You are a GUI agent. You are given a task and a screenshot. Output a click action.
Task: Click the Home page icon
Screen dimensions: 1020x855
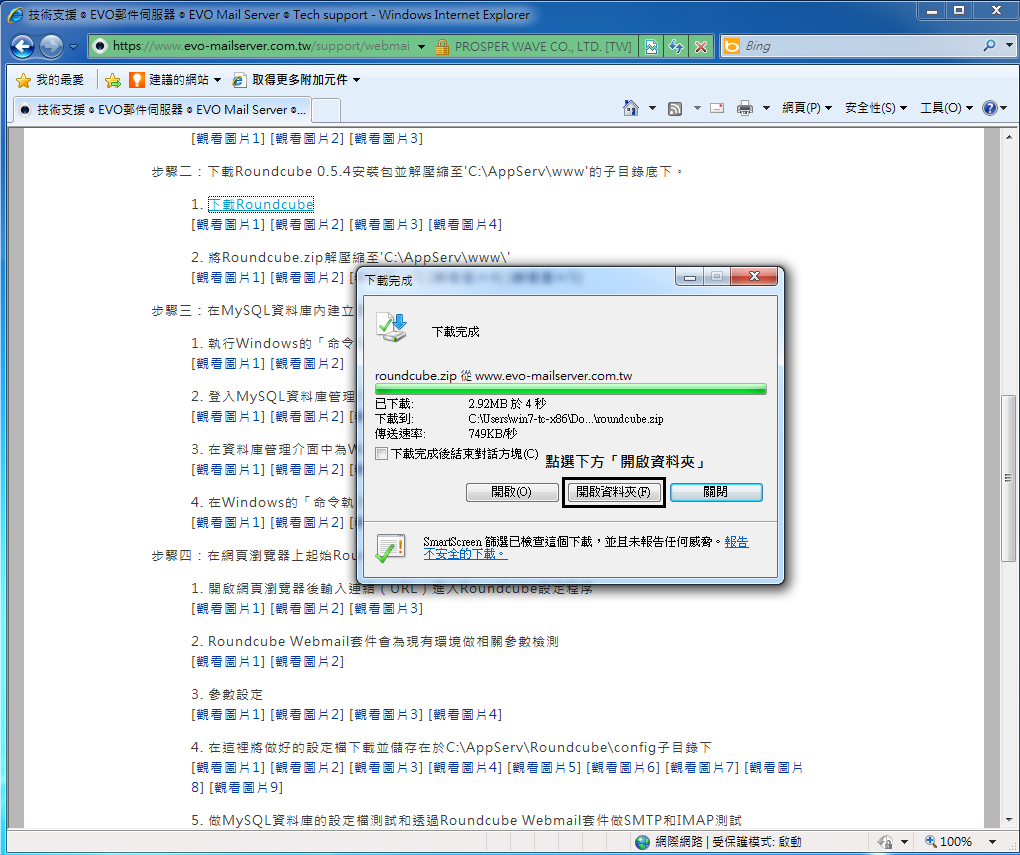click(x=630, y=108)
